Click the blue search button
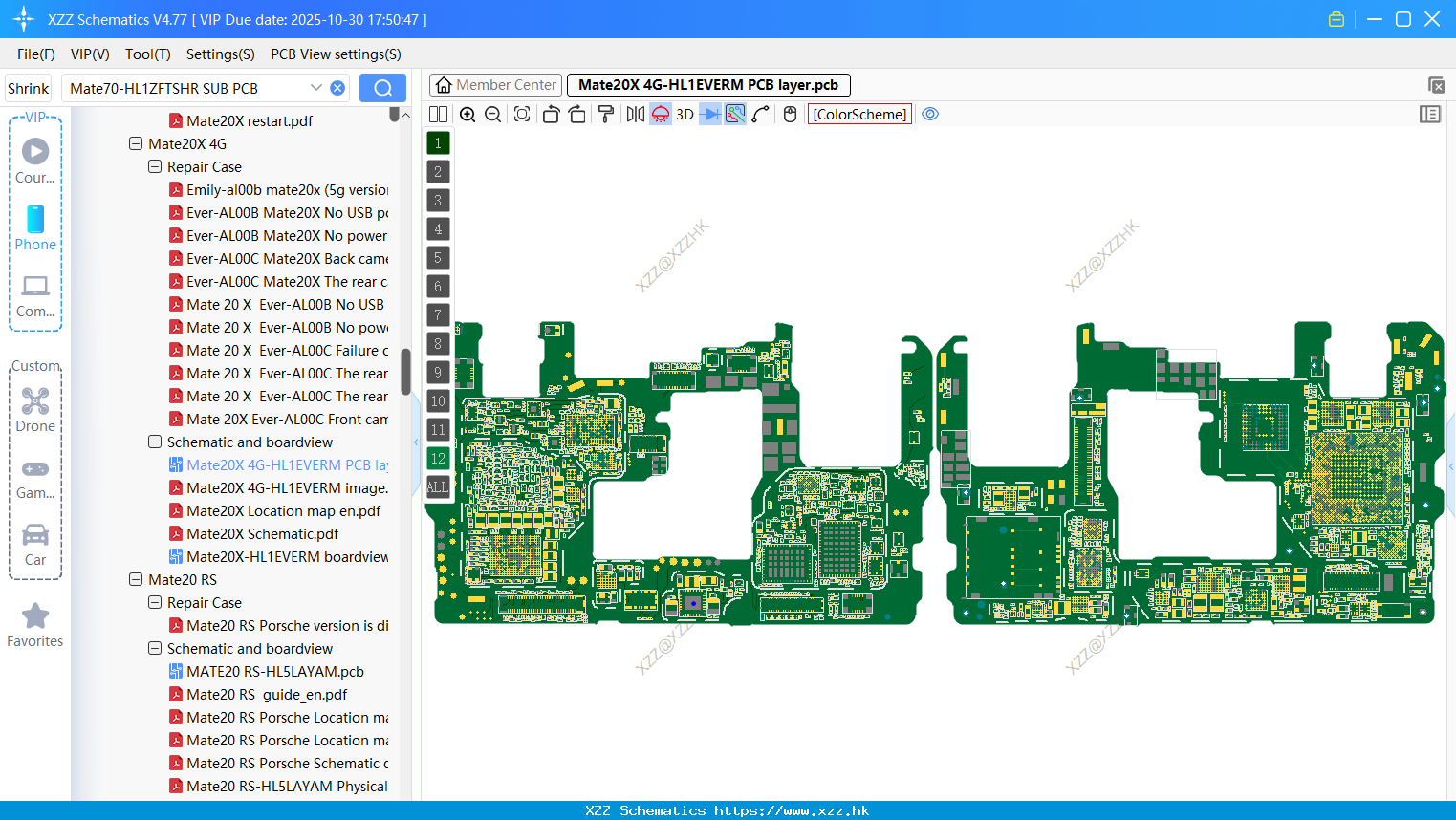 point(382,88)
